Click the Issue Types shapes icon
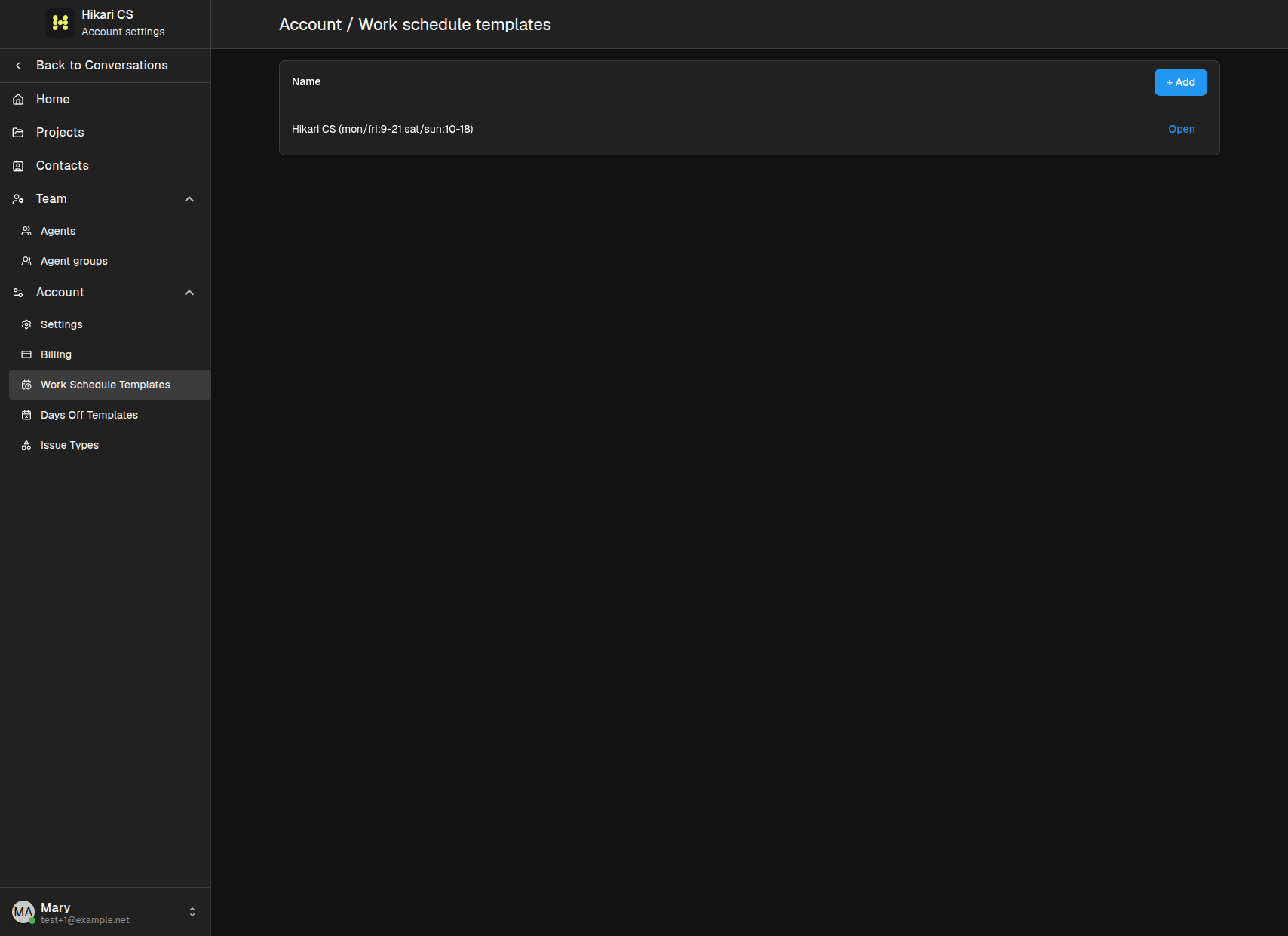 pos(26,445)
